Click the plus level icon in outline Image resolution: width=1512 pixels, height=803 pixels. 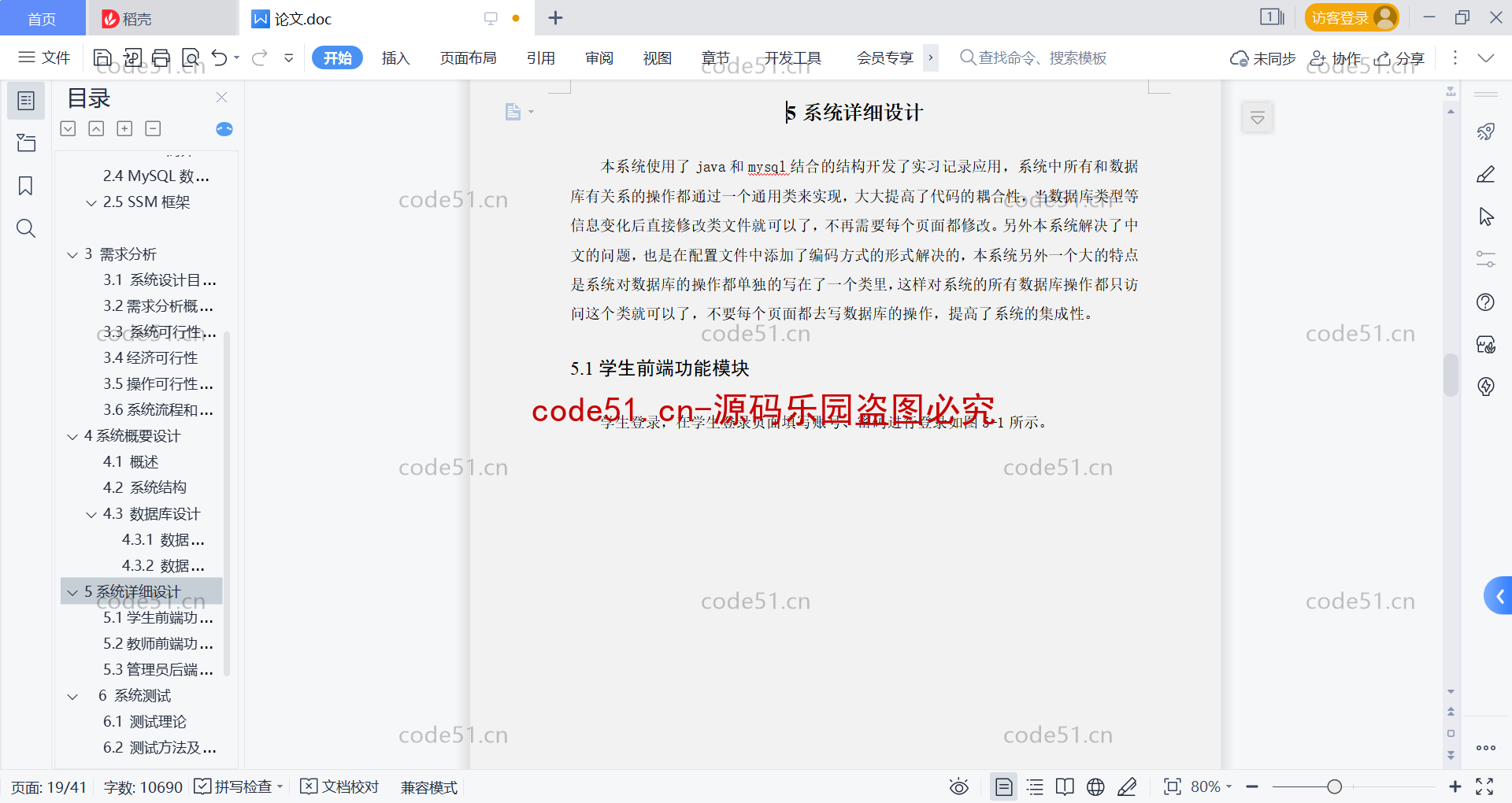124,128
